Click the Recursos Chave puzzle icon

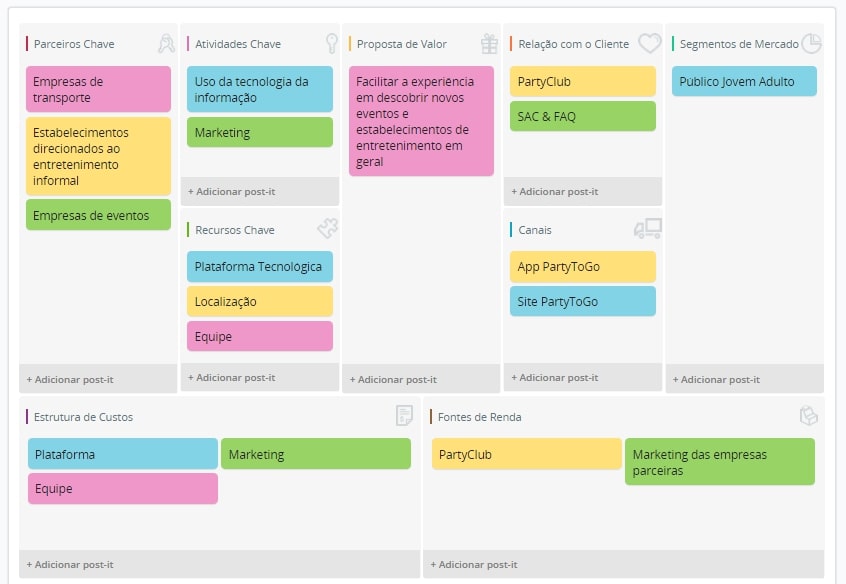tap(327, 229)
